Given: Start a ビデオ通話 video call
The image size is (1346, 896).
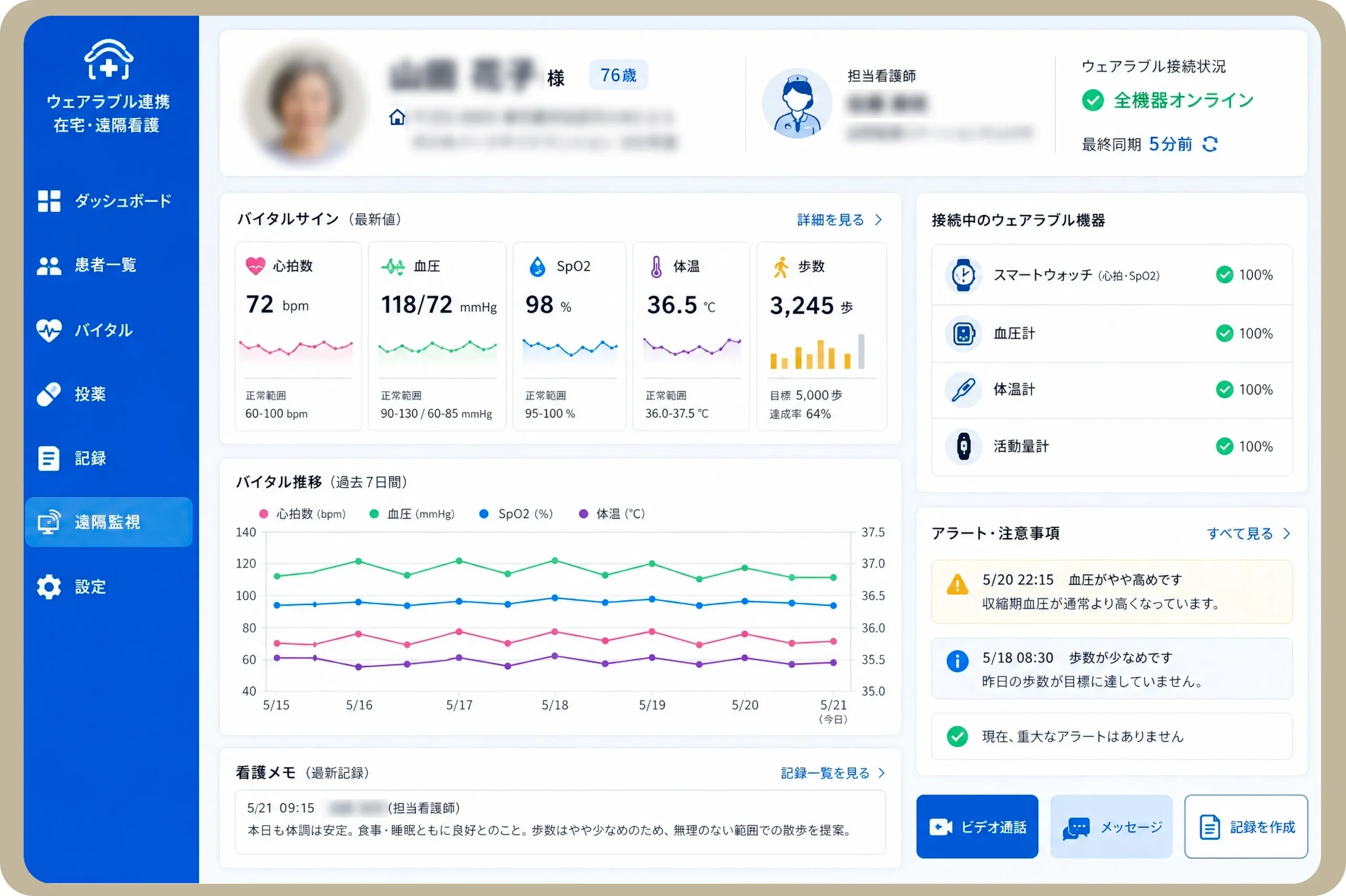Looking at the screenshot, I should click(x=977, y=826).
